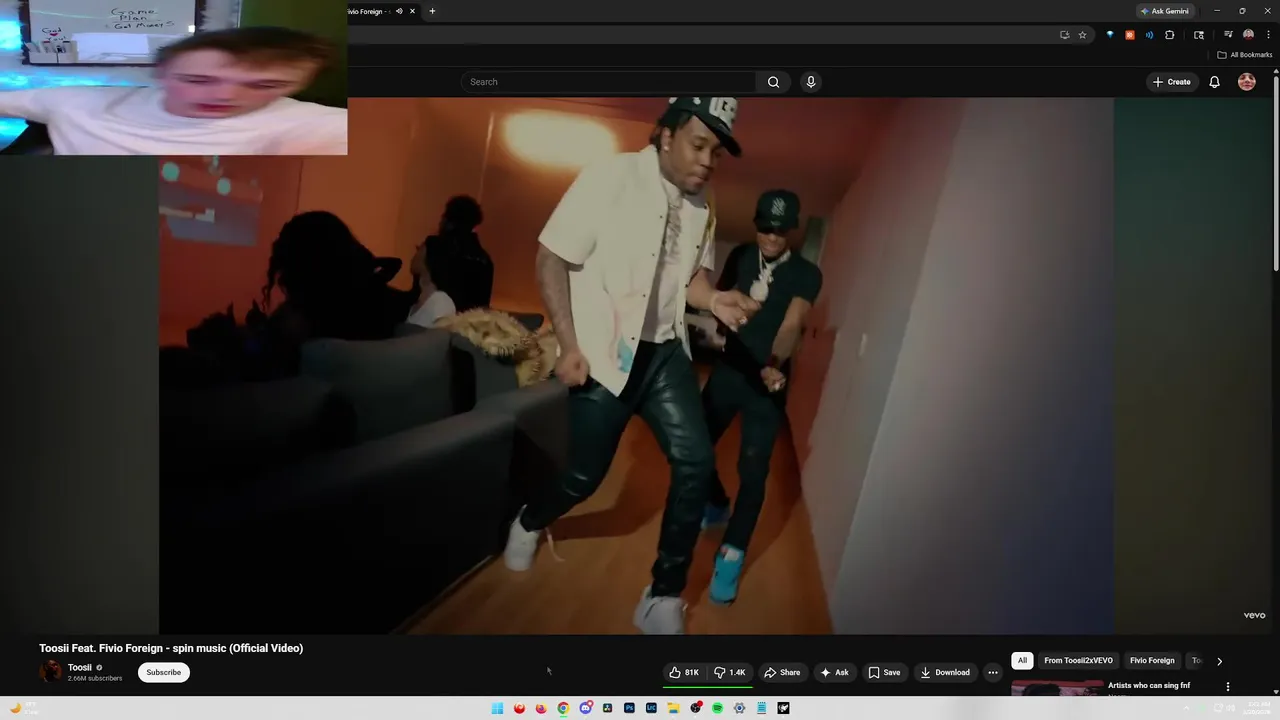Click Ask Gemini in Chrome
This screenshot has height=720, width=1280.
(x=1165, y=11)
